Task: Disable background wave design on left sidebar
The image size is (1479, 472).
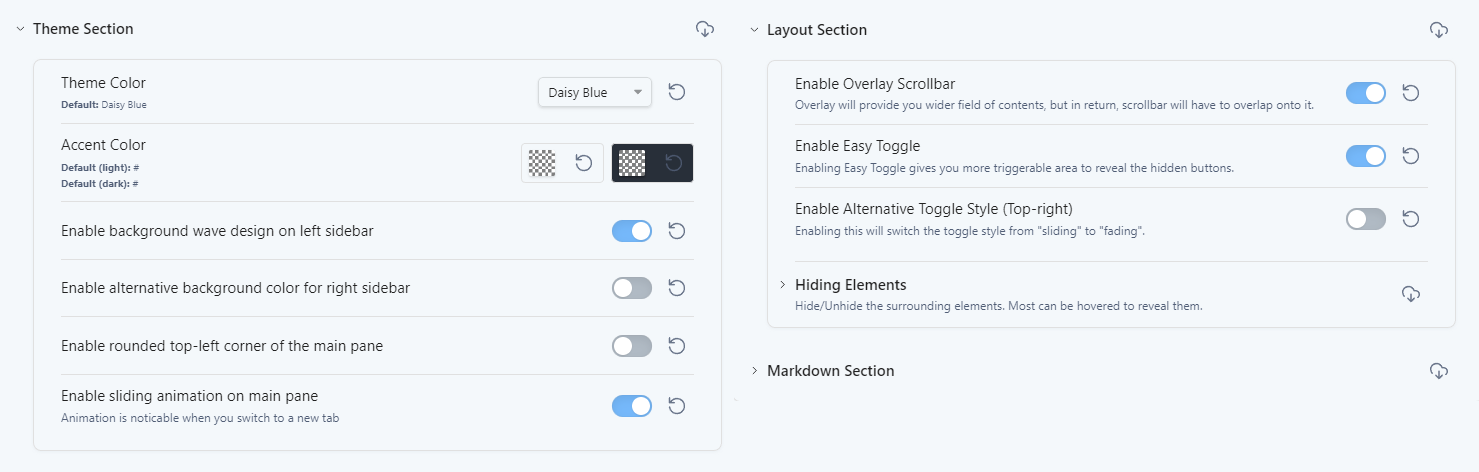Action: pos(632,231)
